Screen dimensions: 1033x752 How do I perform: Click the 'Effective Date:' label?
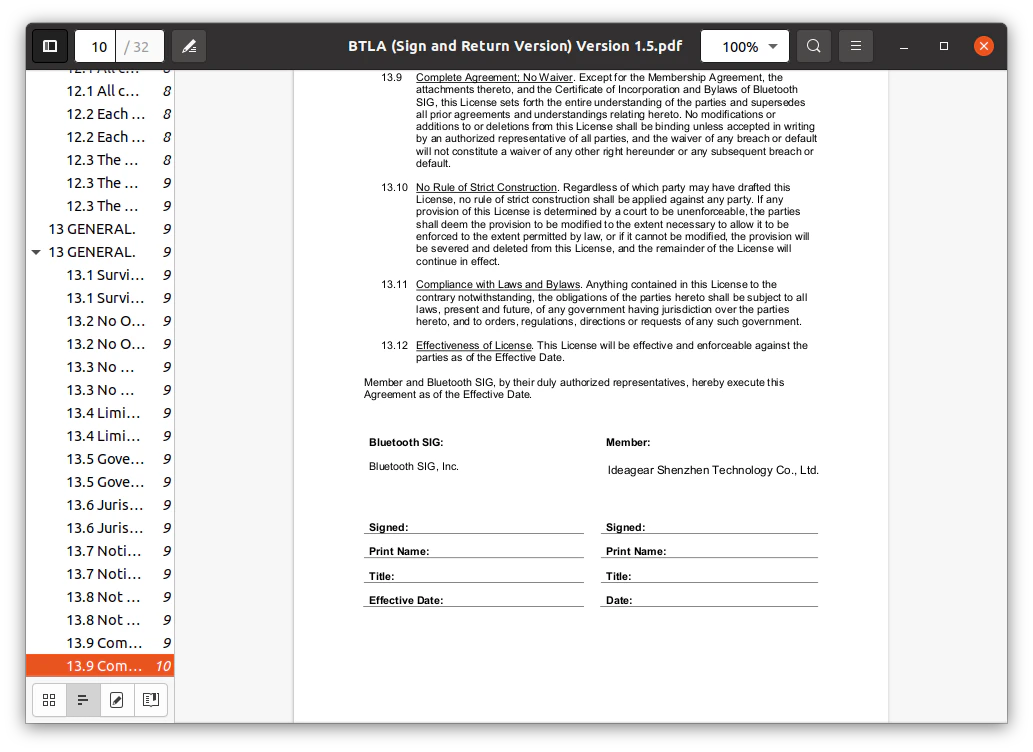(x=406, y=600)
